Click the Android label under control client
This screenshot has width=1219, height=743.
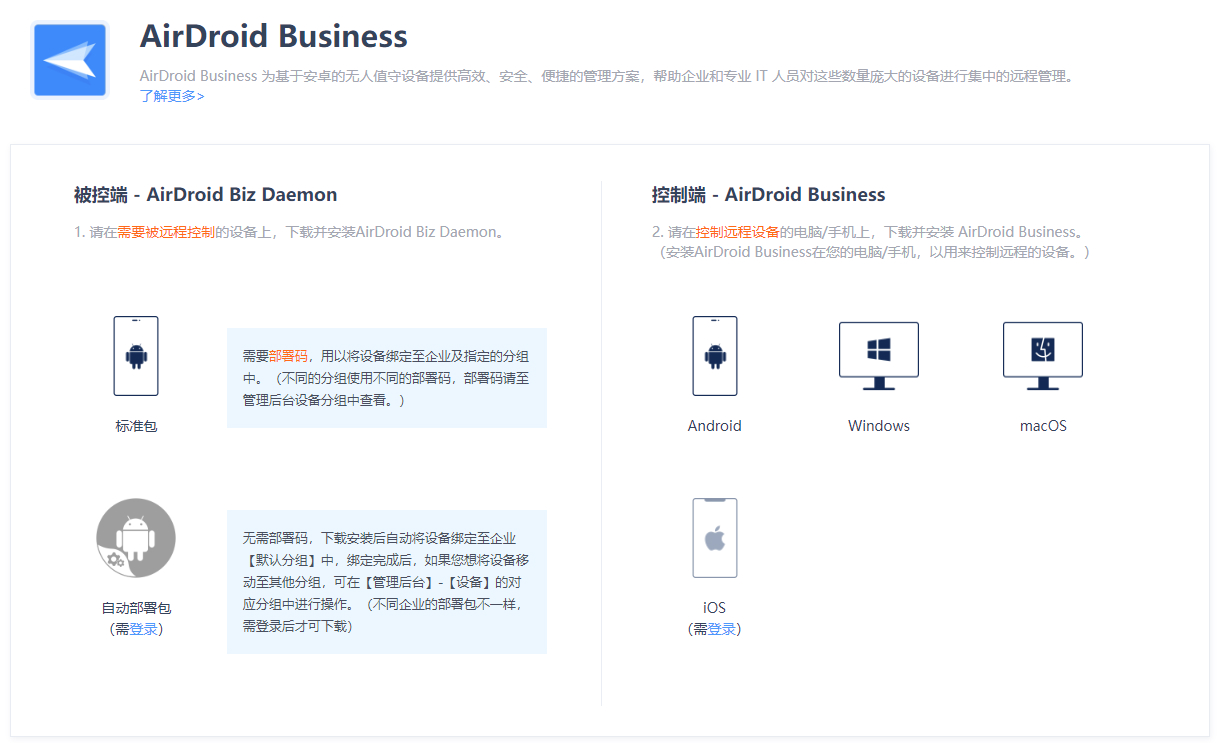[715, 426]
